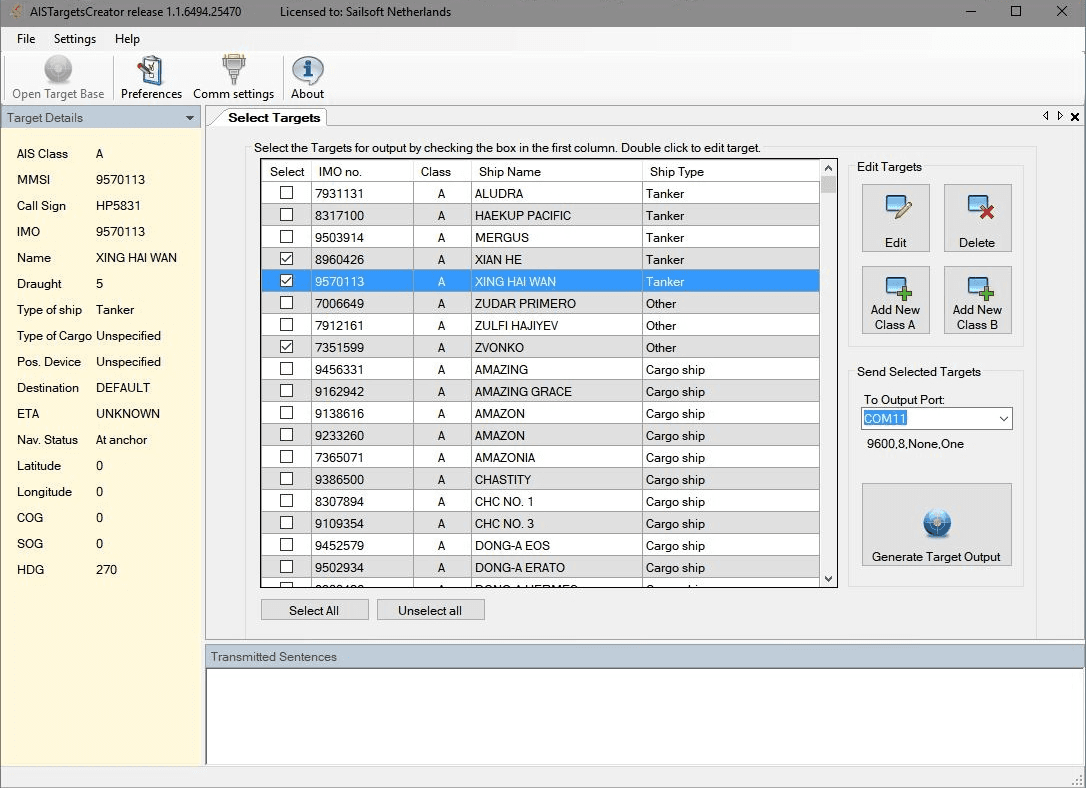This screenshot has width=1086, height=788.
Task: Check the HAEKUP PACIFIC checkbox
Action: pyautogui.click(x=286, y=215)
